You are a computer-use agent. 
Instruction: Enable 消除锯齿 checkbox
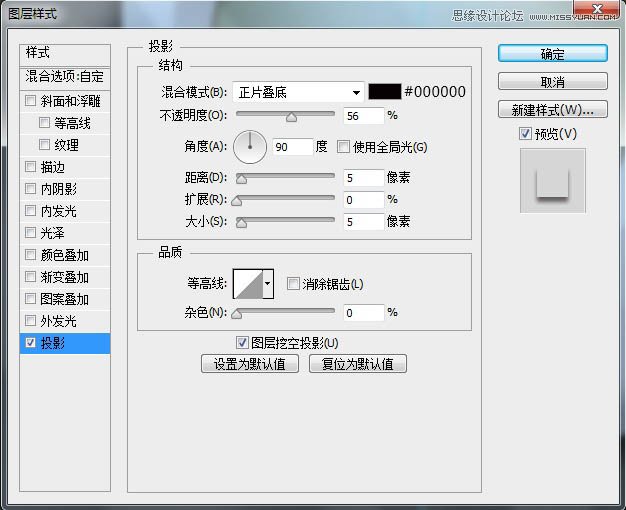(293, 284)
